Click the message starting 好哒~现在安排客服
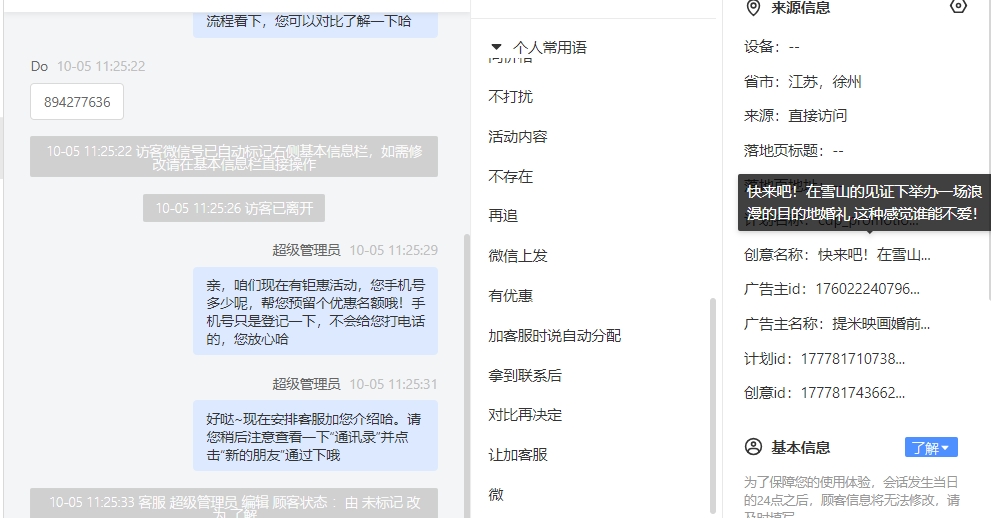The image size is (991, 518). point(315,436)
